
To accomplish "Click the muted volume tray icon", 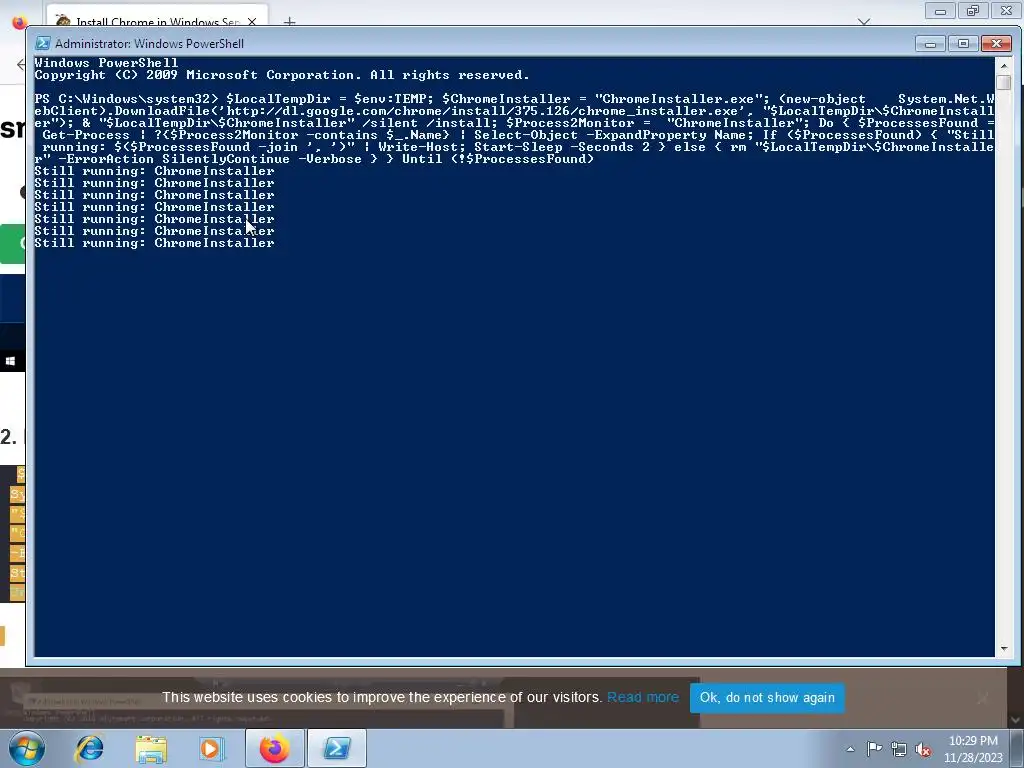I will (923, 749).
